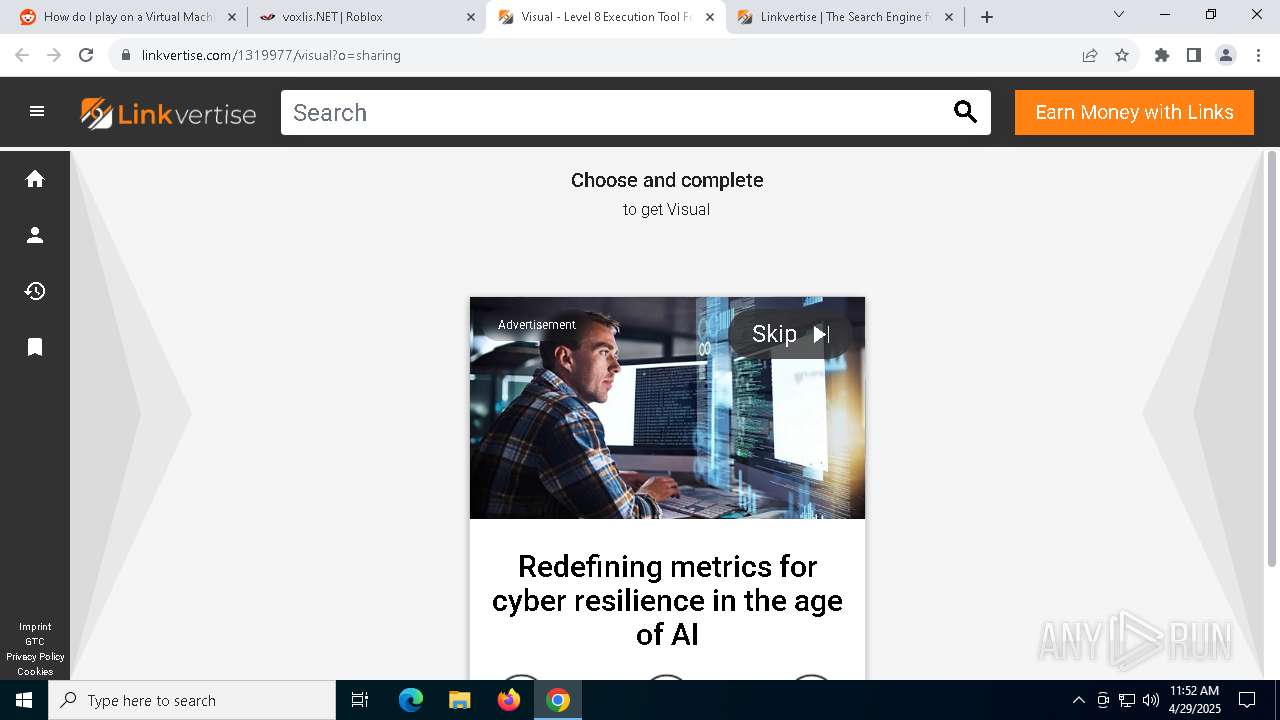This screenshot has height=720, width=1280.
Task: Open Chrome extensions puzzle icon
Action: (x=1162, y=55)
